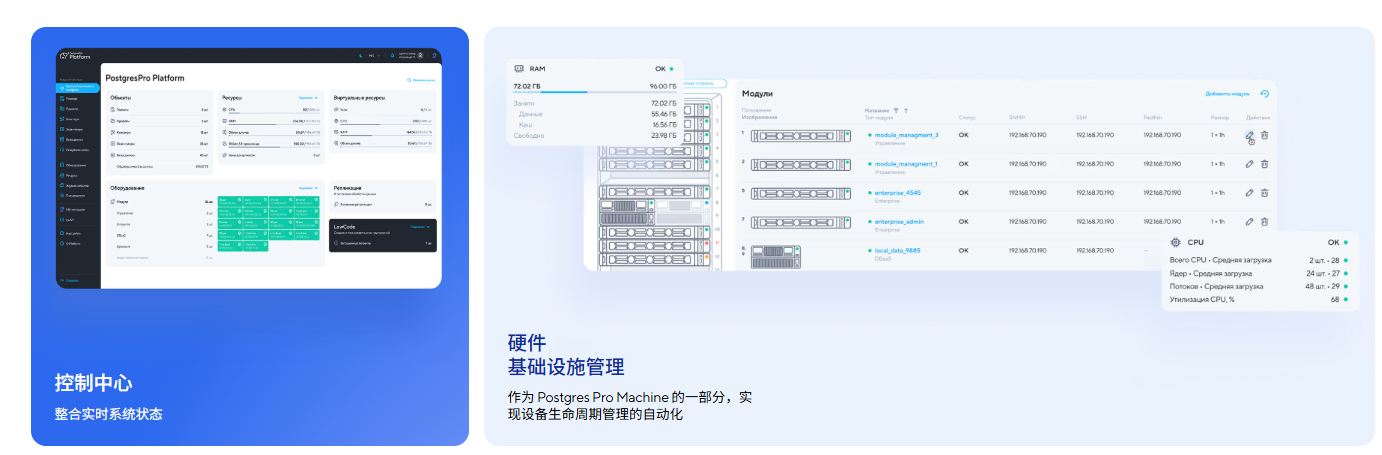Click the Добавить модуль link
Image resolution: width=1382 pixels, height=455 pixels.
pos(1227,93)
